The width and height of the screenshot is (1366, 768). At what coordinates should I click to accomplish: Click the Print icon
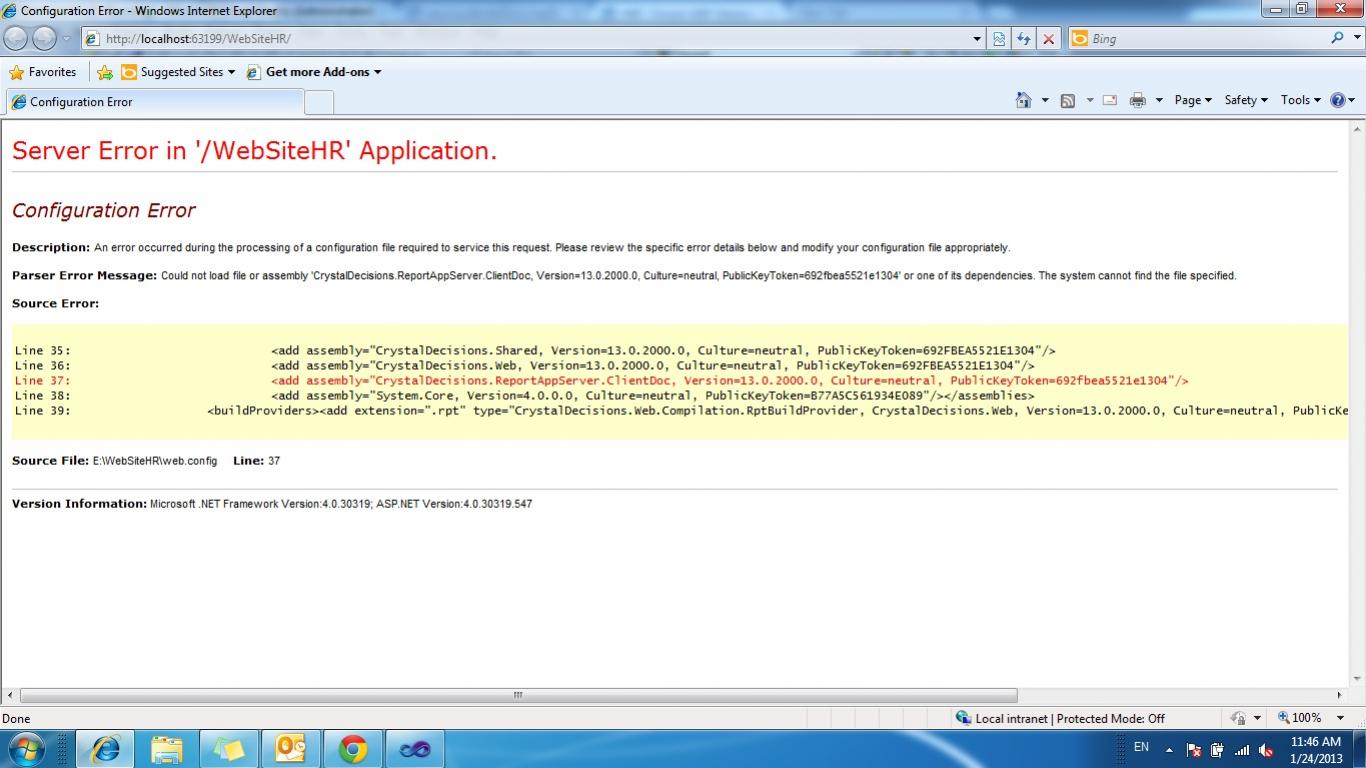1137,100
